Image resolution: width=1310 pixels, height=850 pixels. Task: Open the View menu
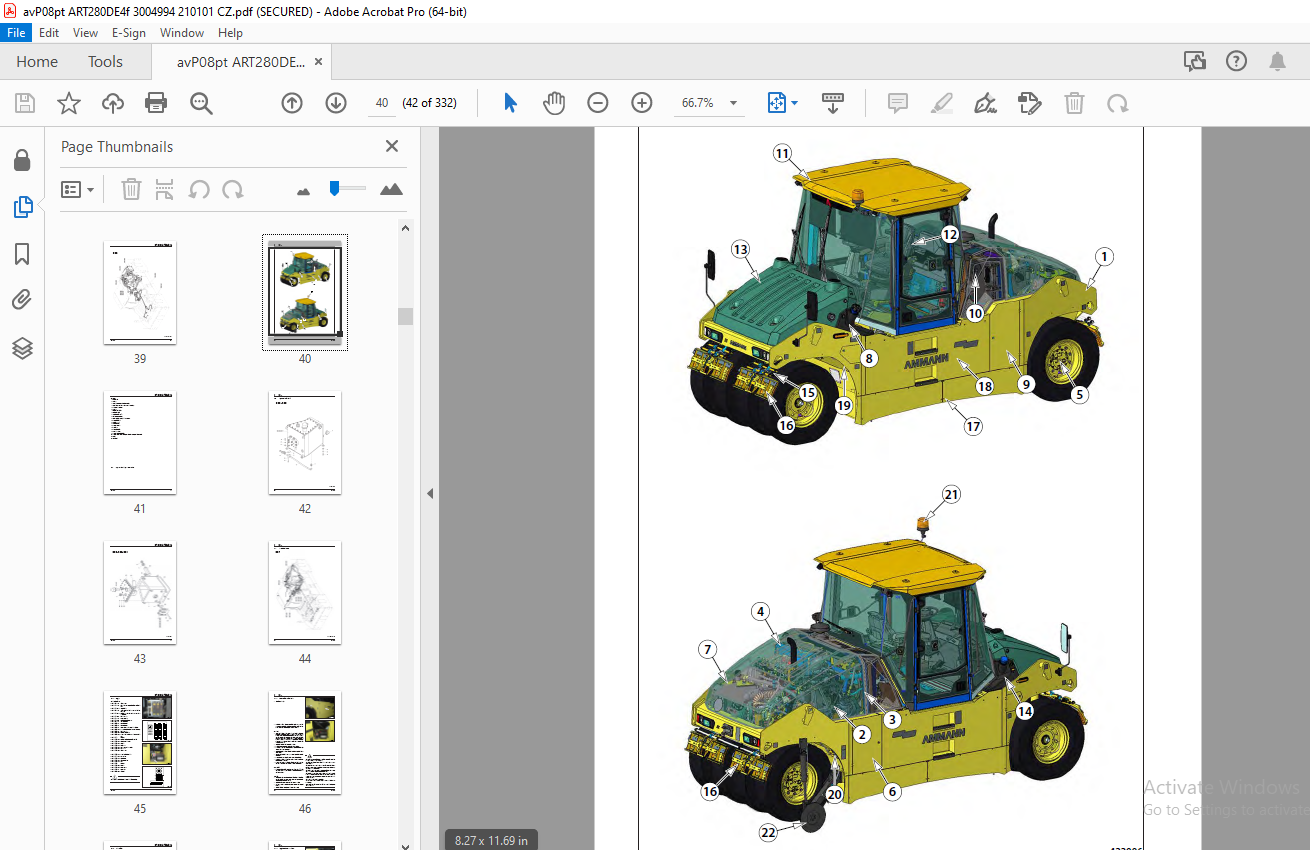pyautogui.click(x=85, y=33)
